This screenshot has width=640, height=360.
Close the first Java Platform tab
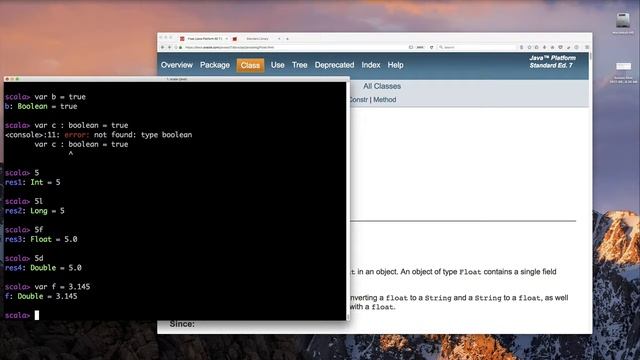227,39
